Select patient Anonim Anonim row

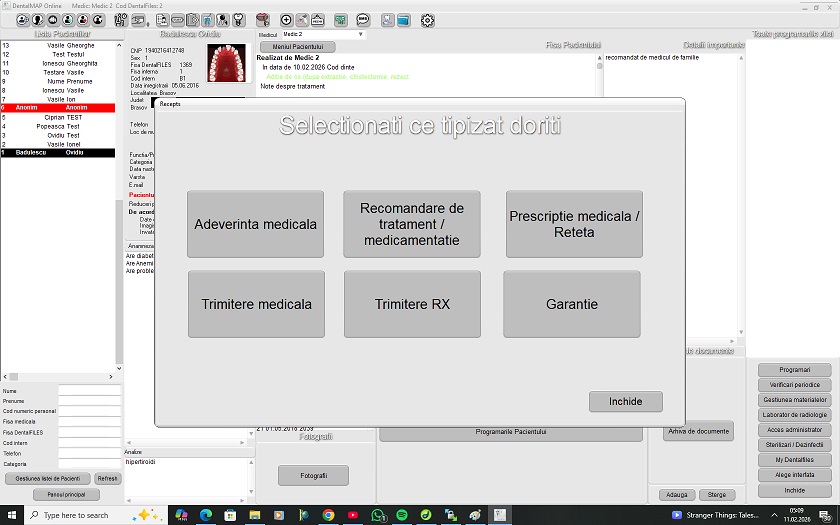click(x=58, y=108)
